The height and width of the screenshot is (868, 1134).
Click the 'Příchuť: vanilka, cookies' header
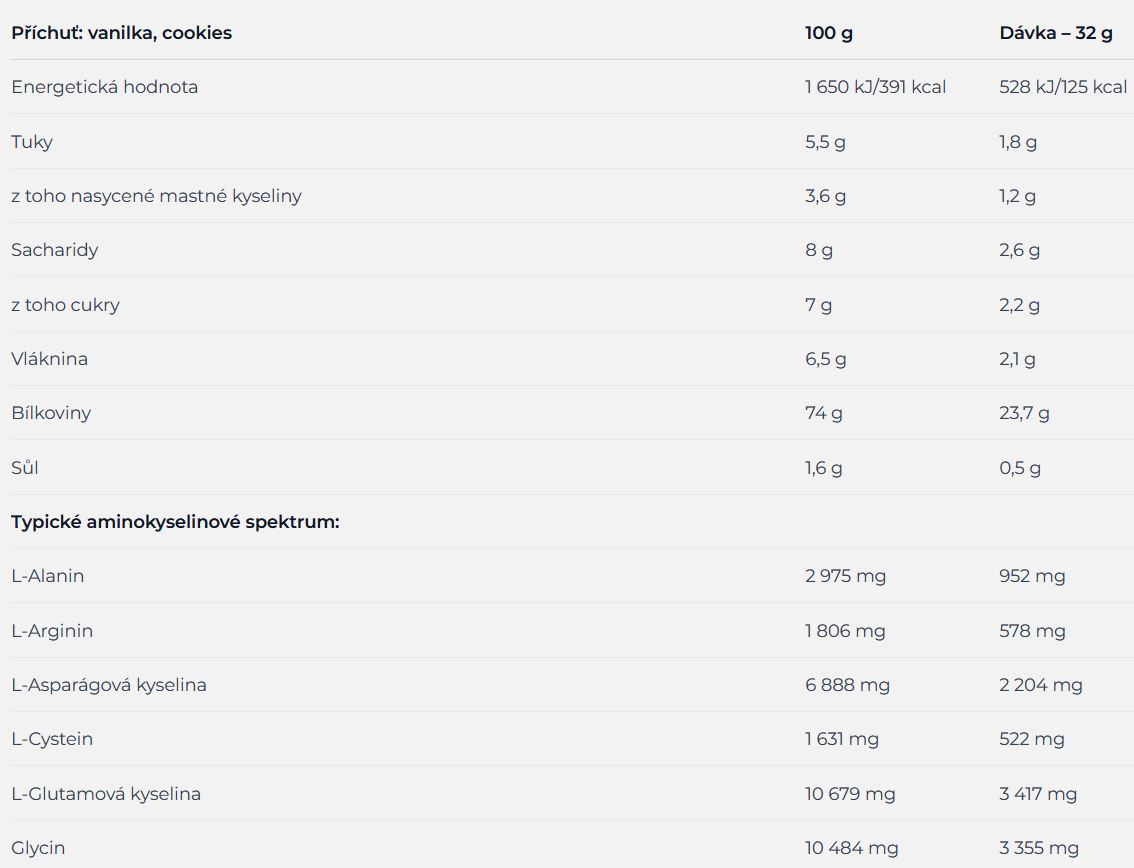[x=122, y=33]
